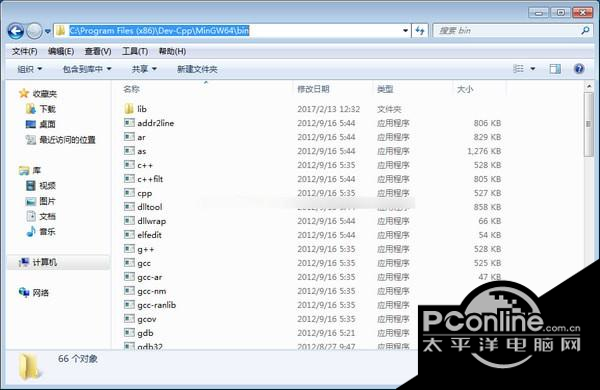Select the g++ application icon
600x390 pixels.
[129, 249]
